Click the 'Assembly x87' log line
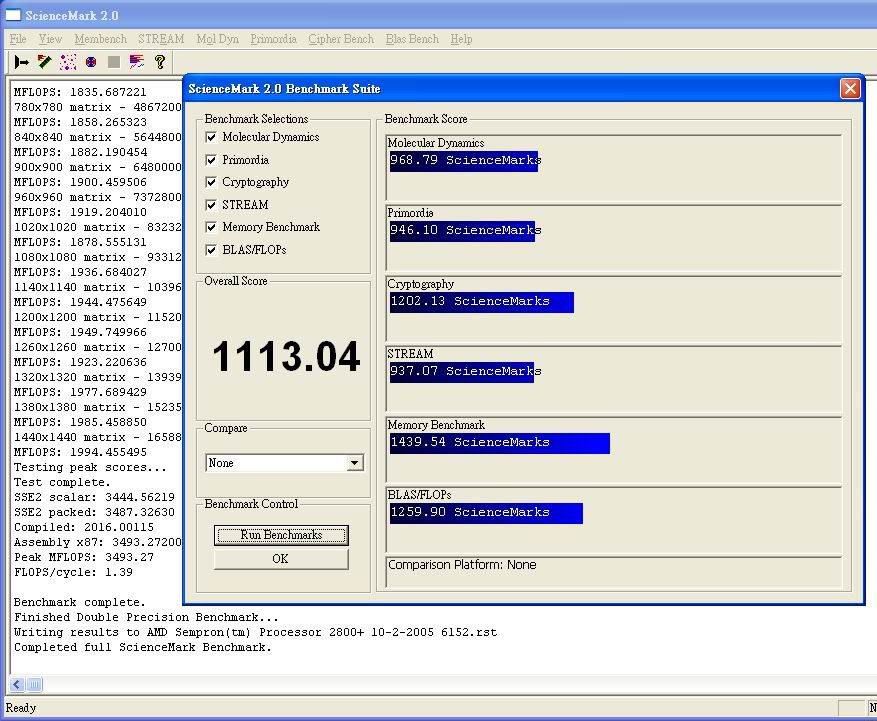This screenshot has height=721, width=877. click(x=98, y=543)
